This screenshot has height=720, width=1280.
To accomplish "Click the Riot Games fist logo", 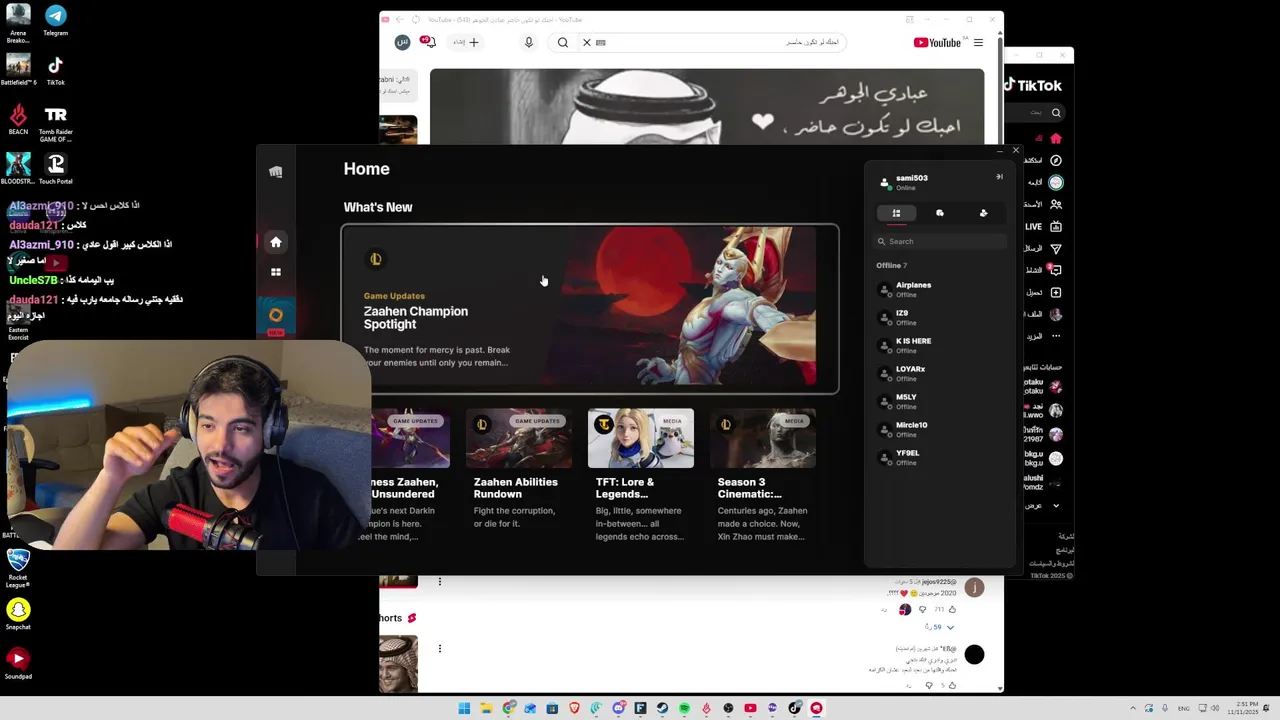I will point(276,172).
